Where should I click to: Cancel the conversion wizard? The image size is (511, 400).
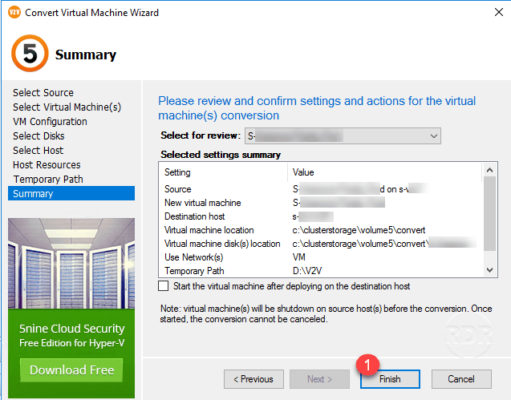pyautogui.click(x=461, y=379)
